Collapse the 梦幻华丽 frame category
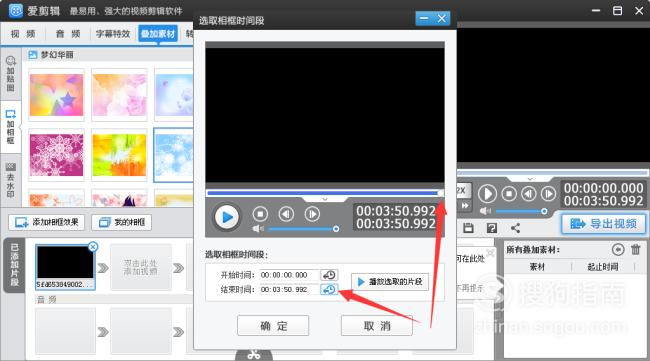650x361 pixels. pos(32,55)
